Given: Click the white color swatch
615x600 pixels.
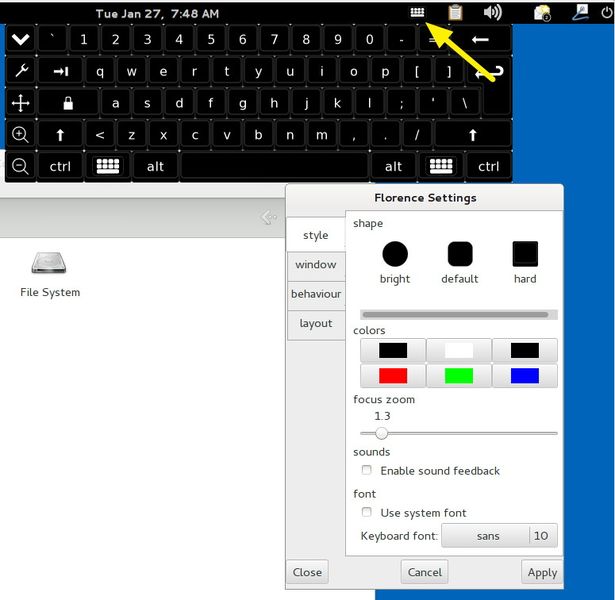Looking at the screenshot, I should pyautogui.click(x=459, y=350).
